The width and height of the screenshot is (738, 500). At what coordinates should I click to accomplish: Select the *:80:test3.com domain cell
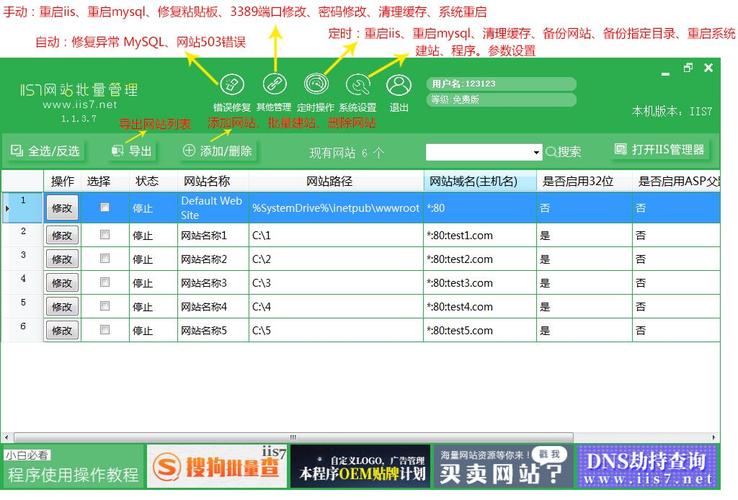(x=480, y=283)
